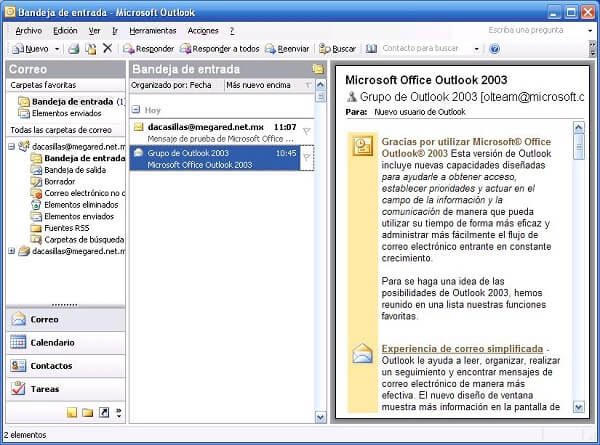Switch to the Calendario pane
This screenshot has height=445, width=600.
tap(66, 342)
